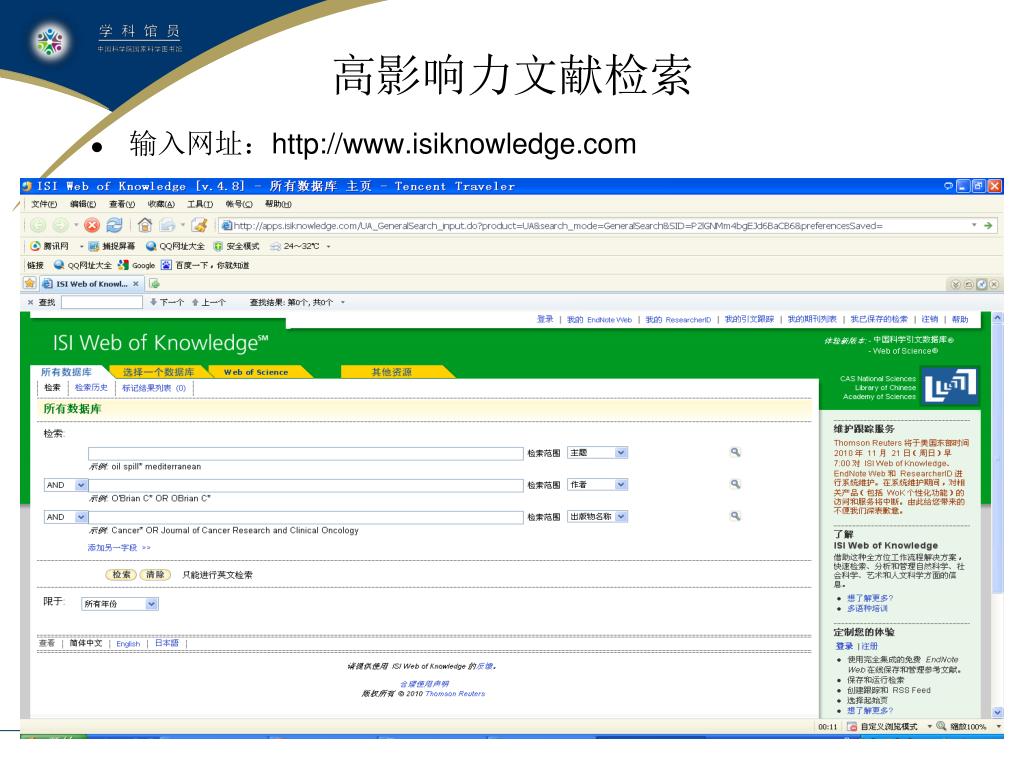Click the 检索 search button

[x=121, y=575]
